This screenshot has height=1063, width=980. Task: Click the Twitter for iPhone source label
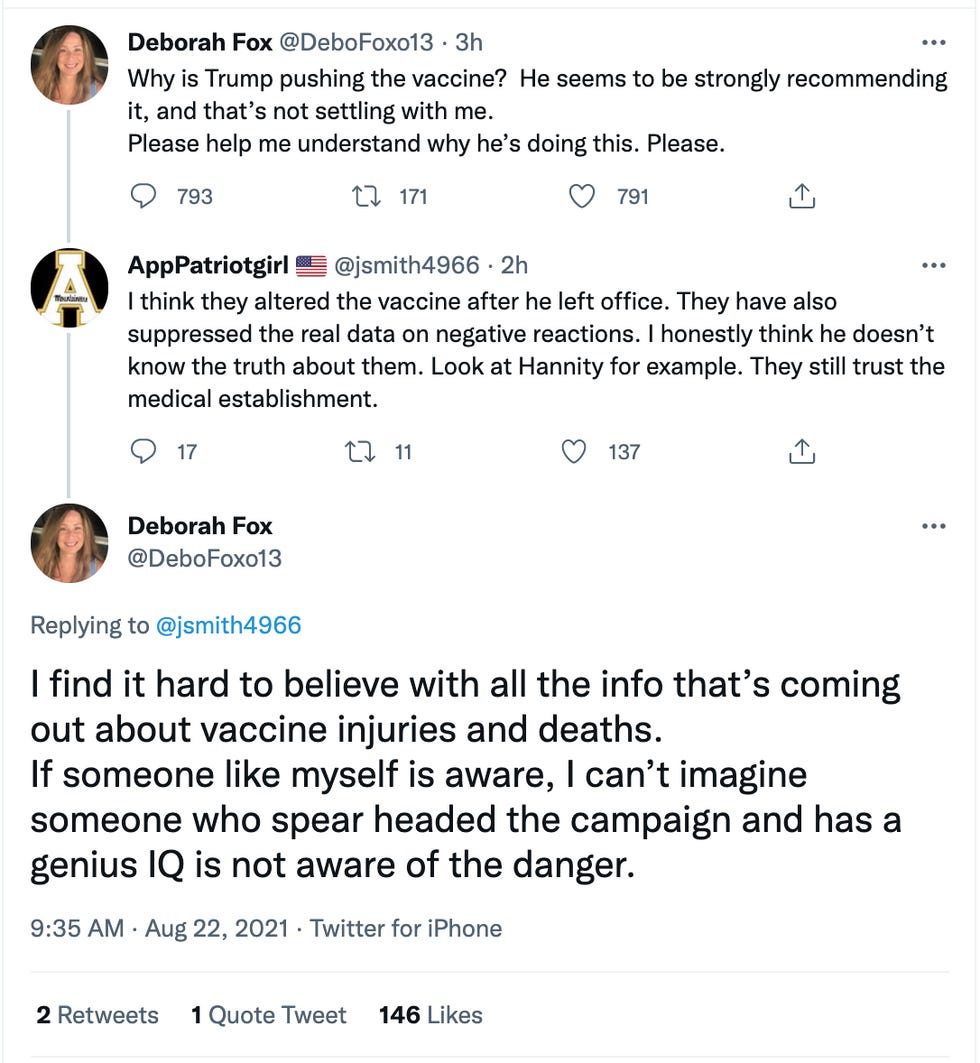[406, 928]
